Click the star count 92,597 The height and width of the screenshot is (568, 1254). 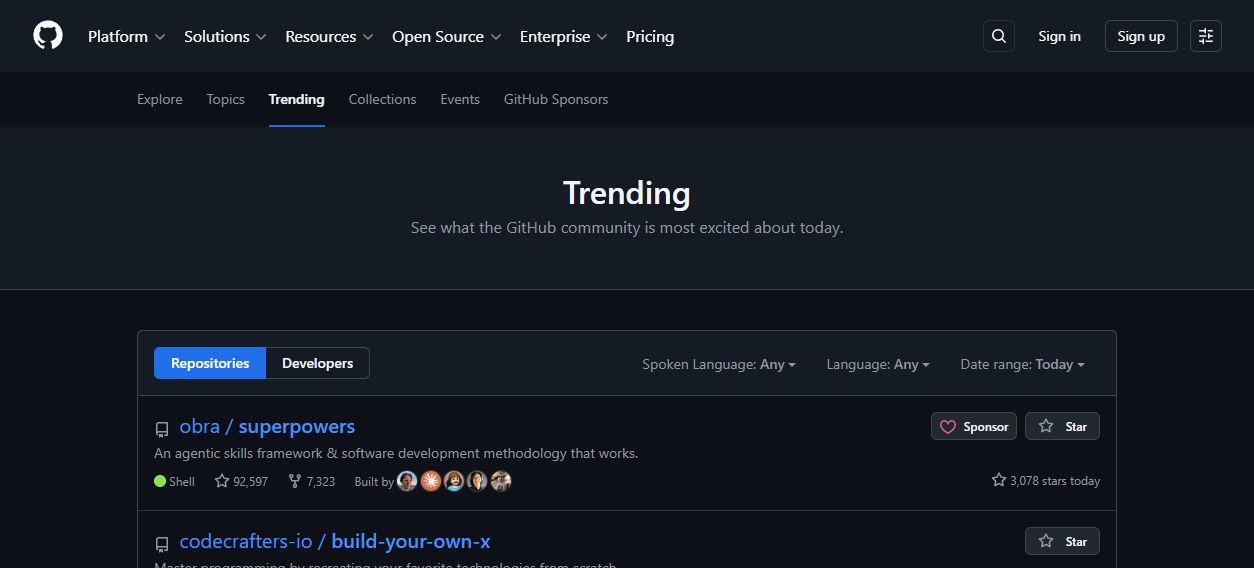click(x=241, y=481)
